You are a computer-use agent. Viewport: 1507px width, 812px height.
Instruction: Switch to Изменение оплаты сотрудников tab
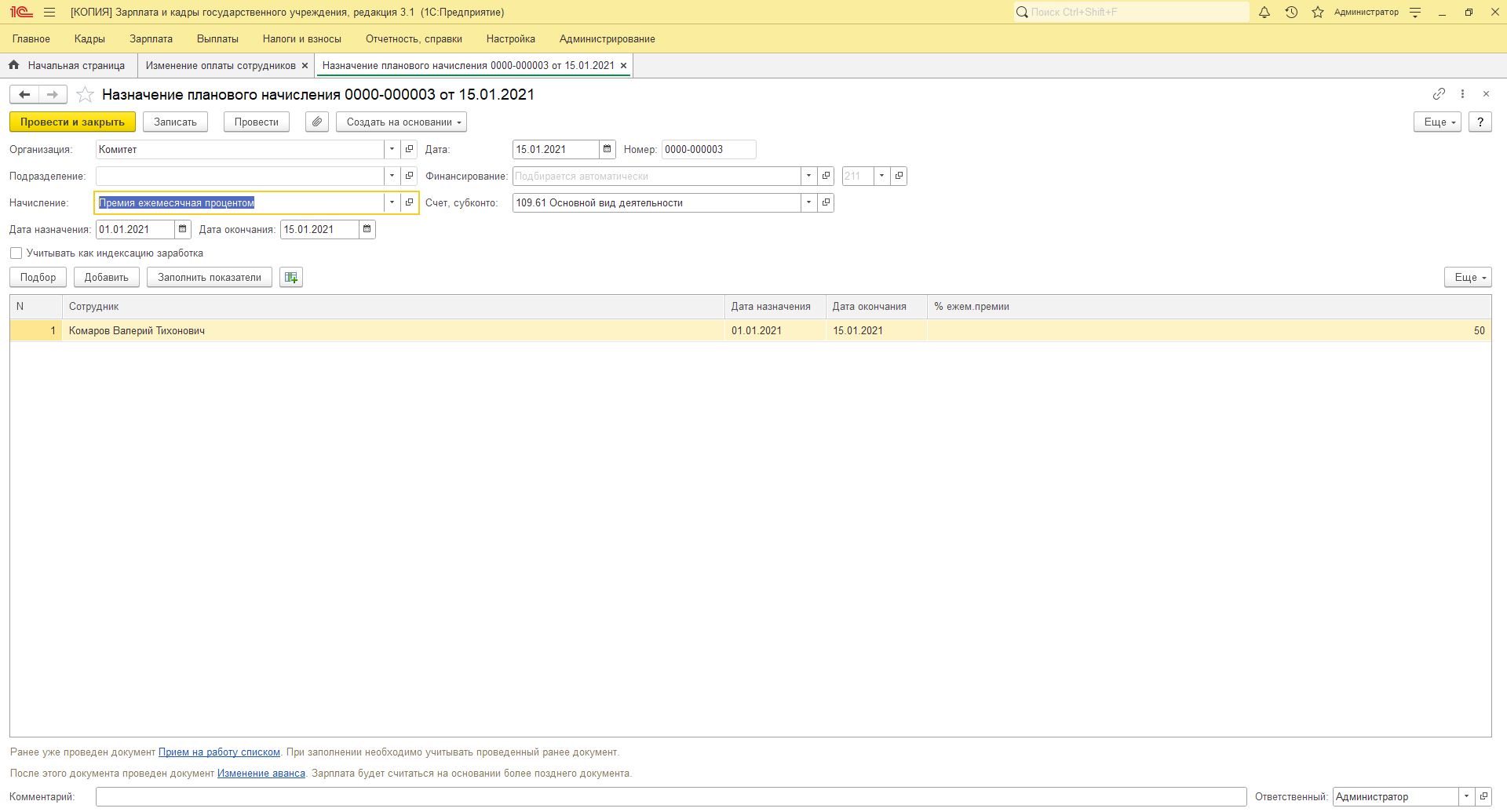221,66
